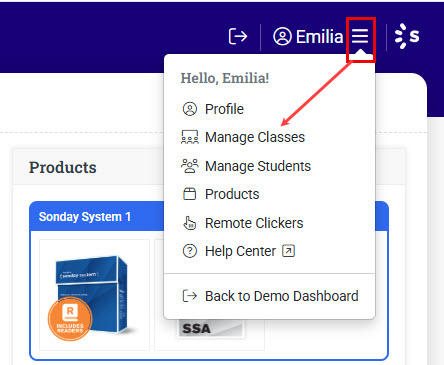Click the Hello, Emilia! greeting text
This screenshot has width=444, height=365.
coord(225,78)
